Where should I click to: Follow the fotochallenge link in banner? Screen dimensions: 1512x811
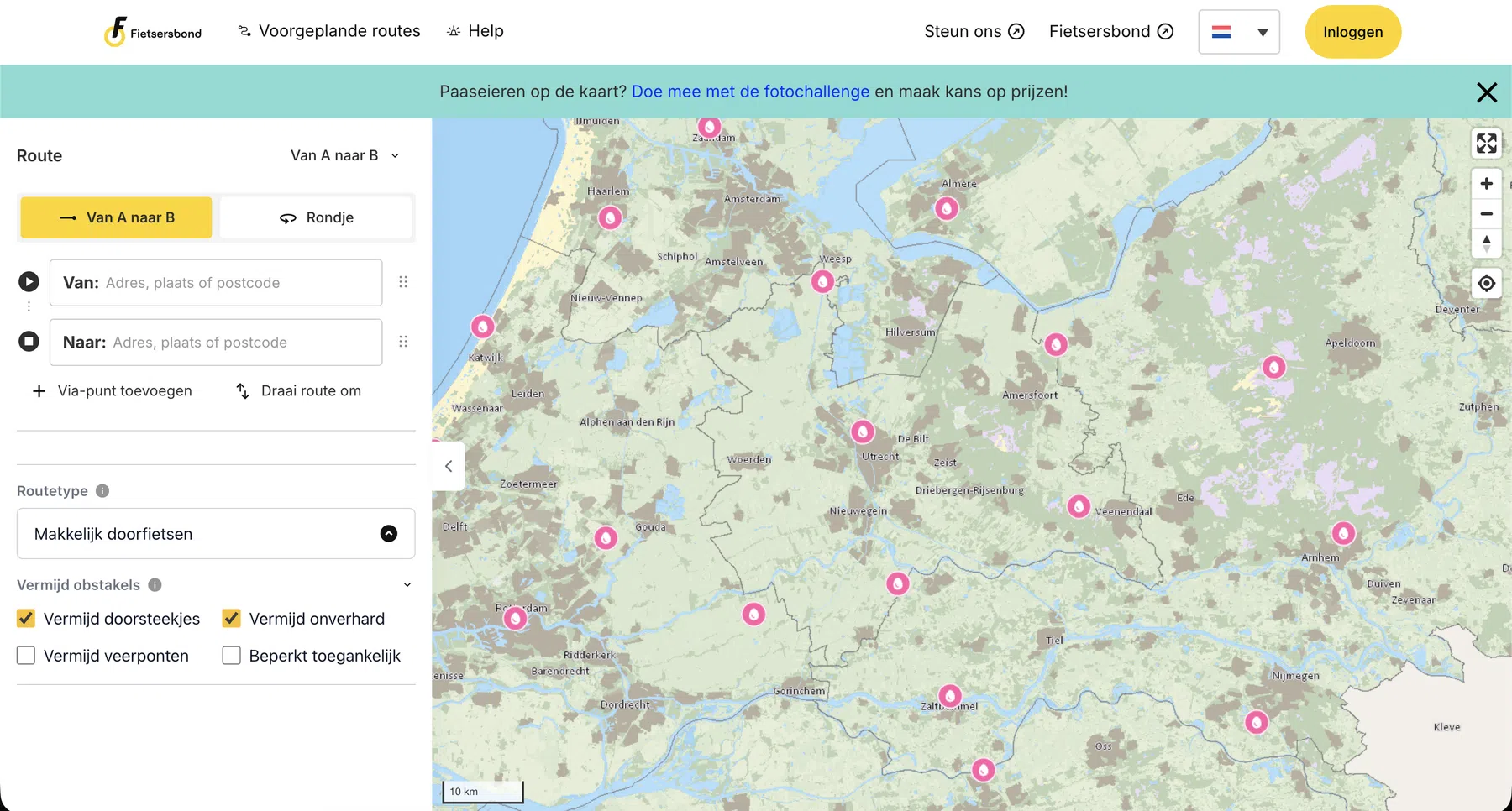[x=750, y=92]
